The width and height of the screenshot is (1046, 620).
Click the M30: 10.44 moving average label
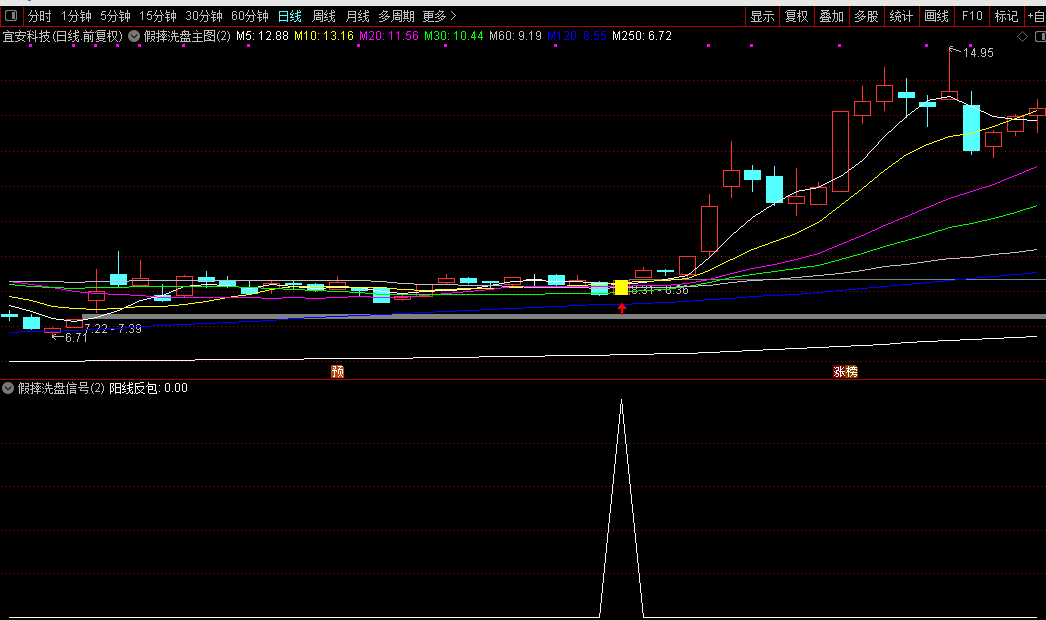tap(454, 36)
